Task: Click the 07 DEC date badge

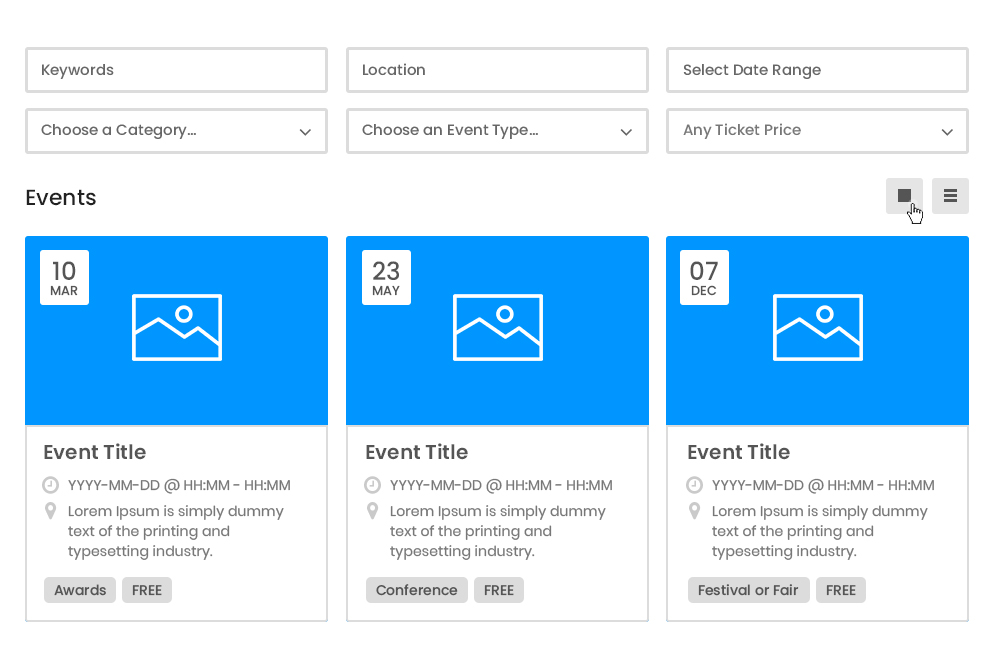Action: (x=704, y=277)
